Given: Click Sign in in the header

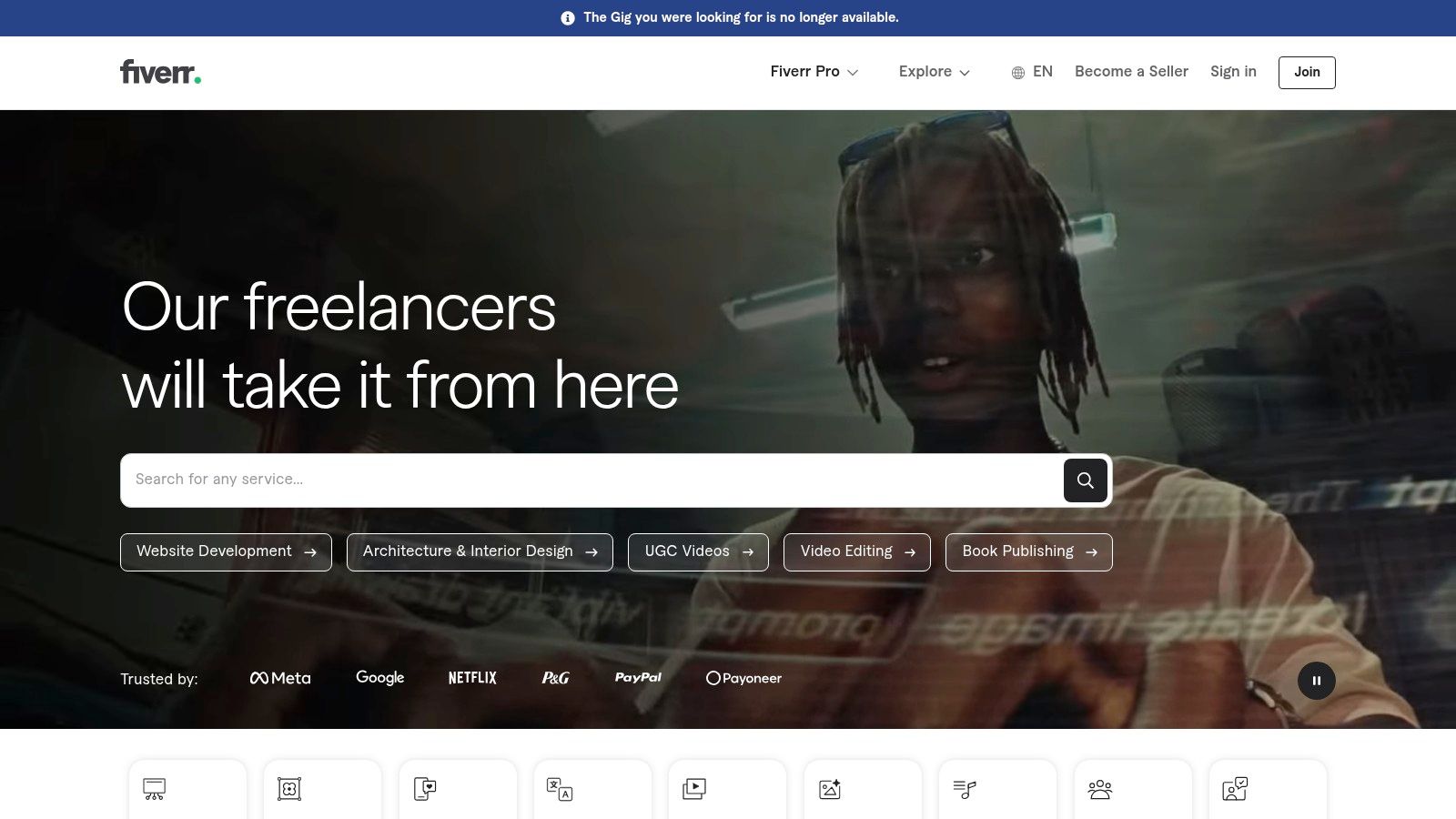Looking at the screenshot, I should click(1233, 72).
